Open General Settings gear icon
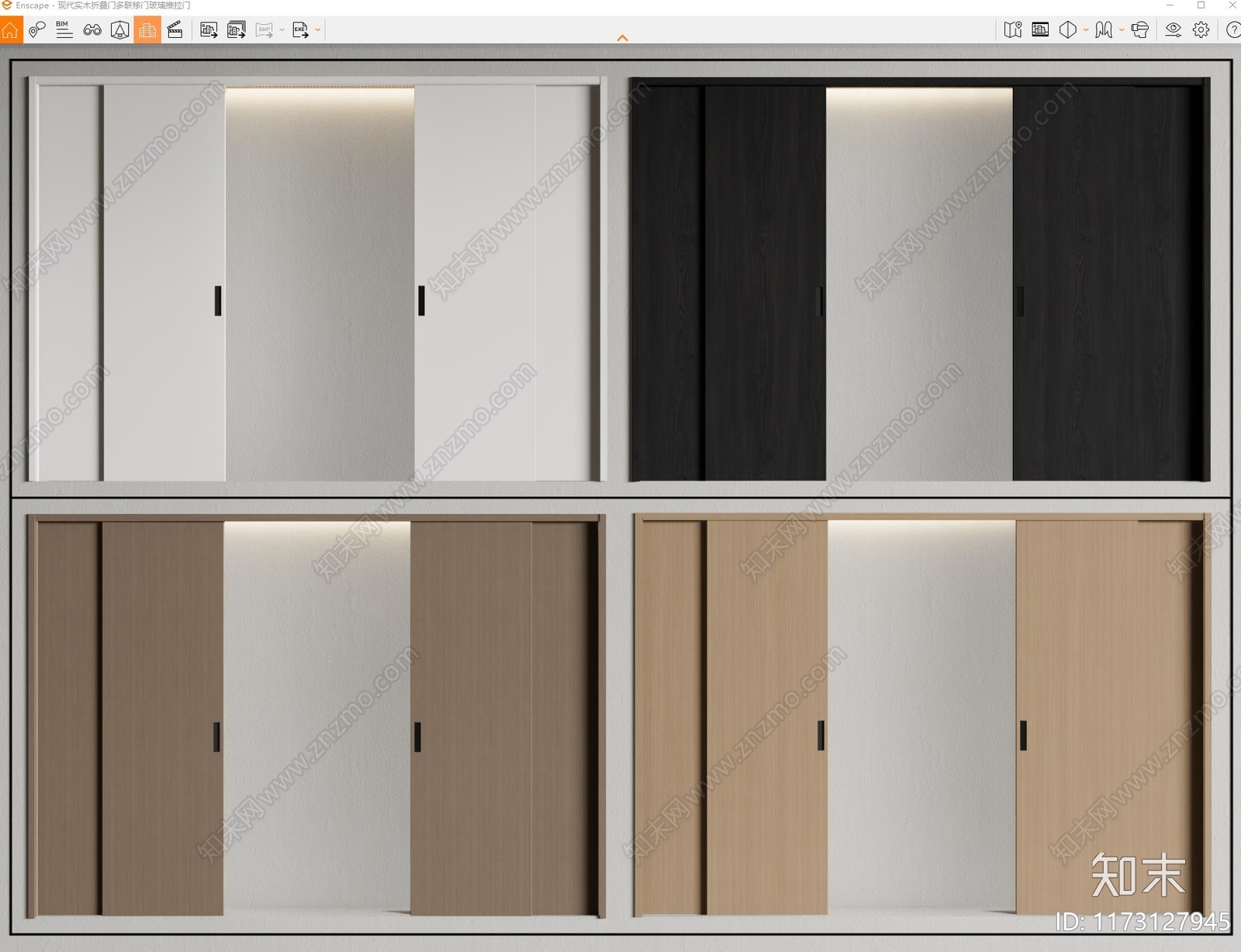 tap(1201, 30)
